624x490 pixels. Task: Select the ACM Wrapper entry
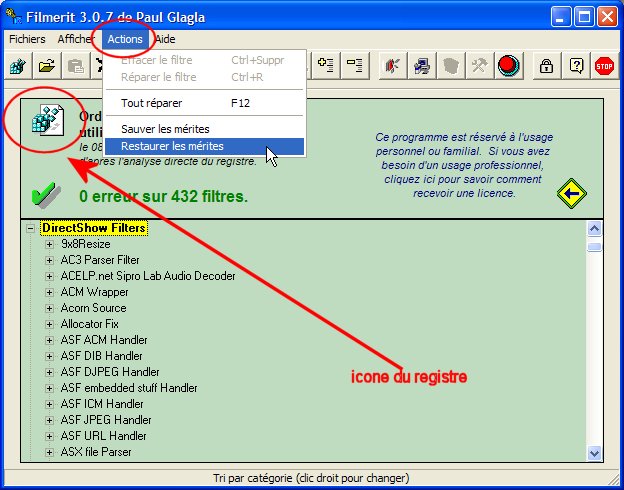(94, 292)
